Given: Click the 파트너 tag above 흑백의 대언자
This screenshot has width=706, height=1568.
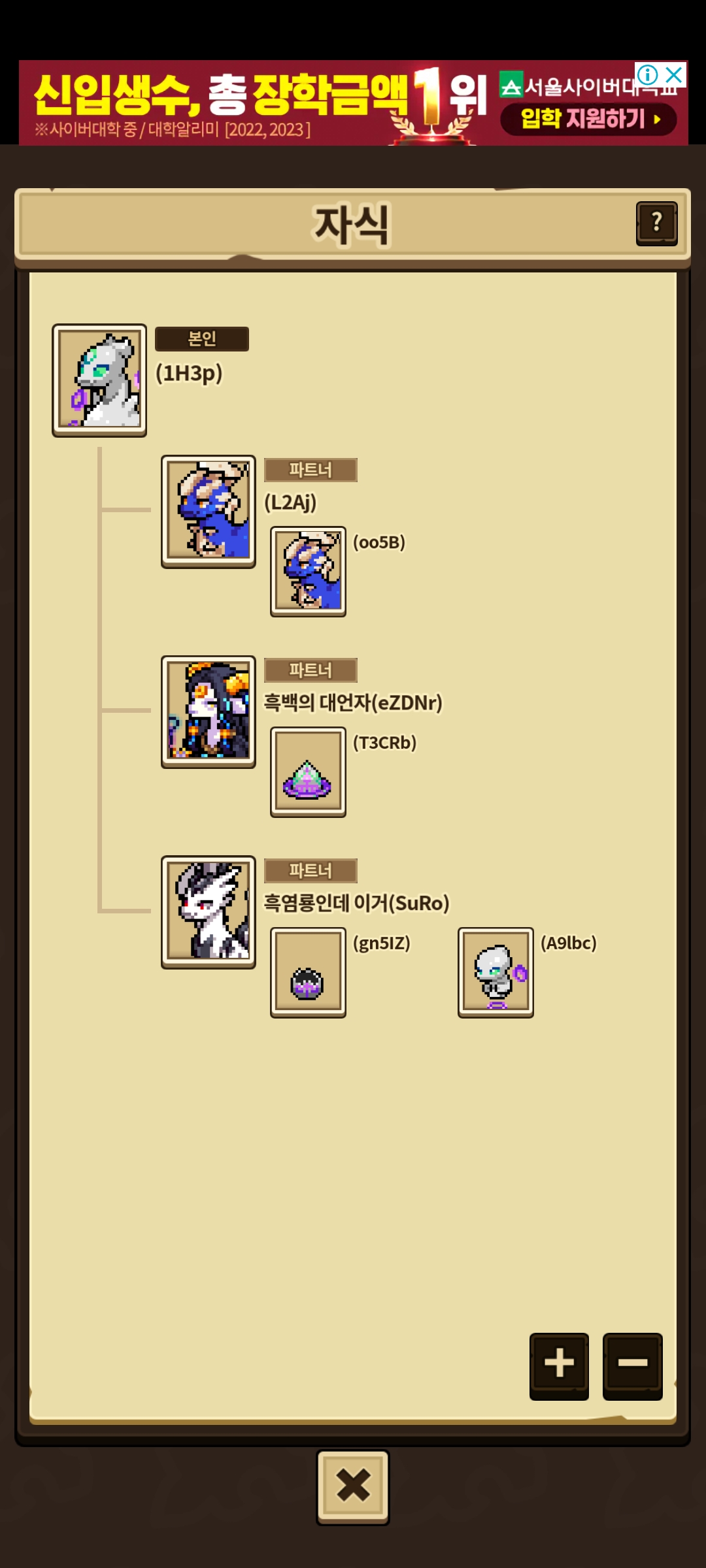Looking at the screenshot, I should click(x=311, y=670).
